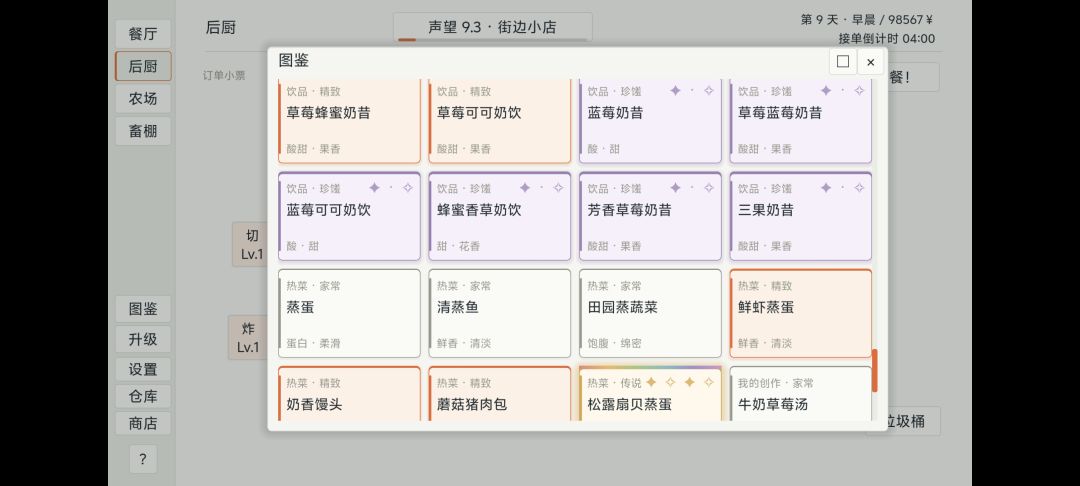The height and width of the screenshot is (486, 1080).
Task: Select the 牛奶草莓汤 custom creation card
Action: click(x=800, y=393)
